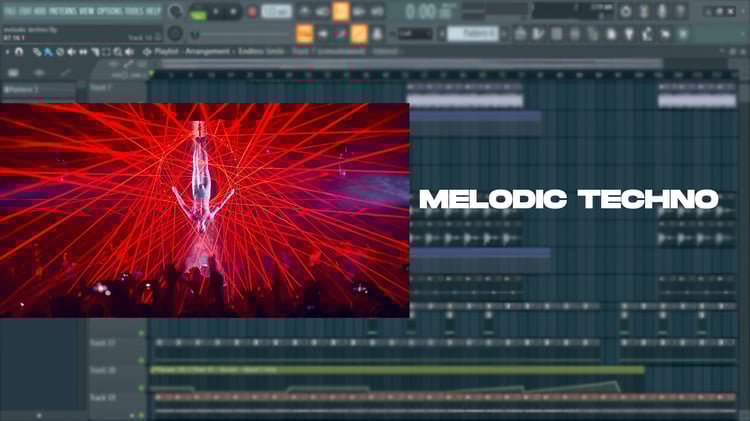Click the master volume knob
The image size is (750, 421).
click(x=176, y=11)
